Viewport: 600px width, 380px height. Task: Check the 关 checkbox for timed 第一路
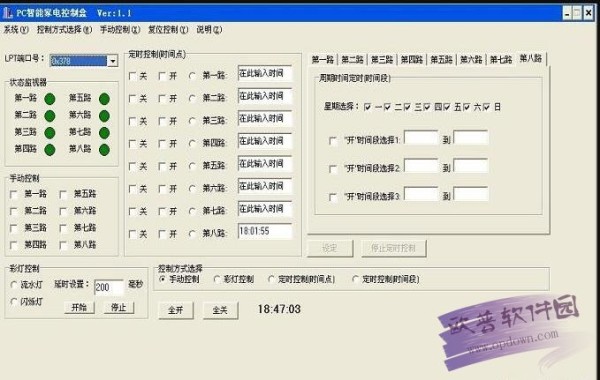tap(132, 76)
